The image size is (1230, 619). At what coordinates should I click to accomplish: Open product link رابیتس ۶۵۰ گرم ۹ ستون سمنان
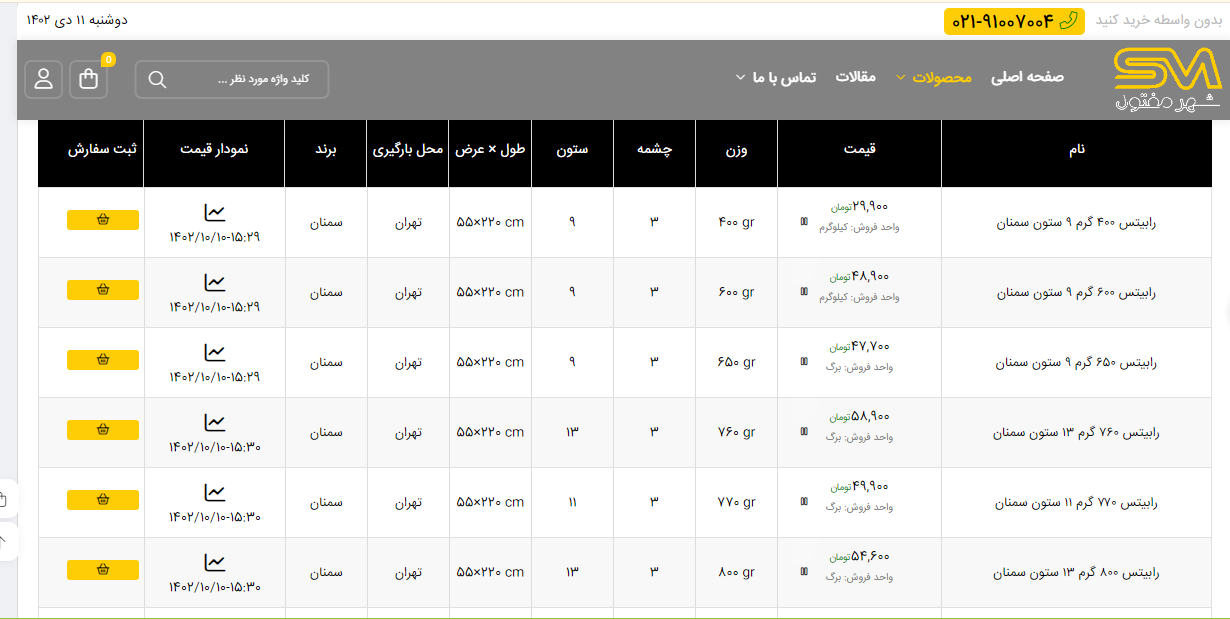click(1075, 363)
